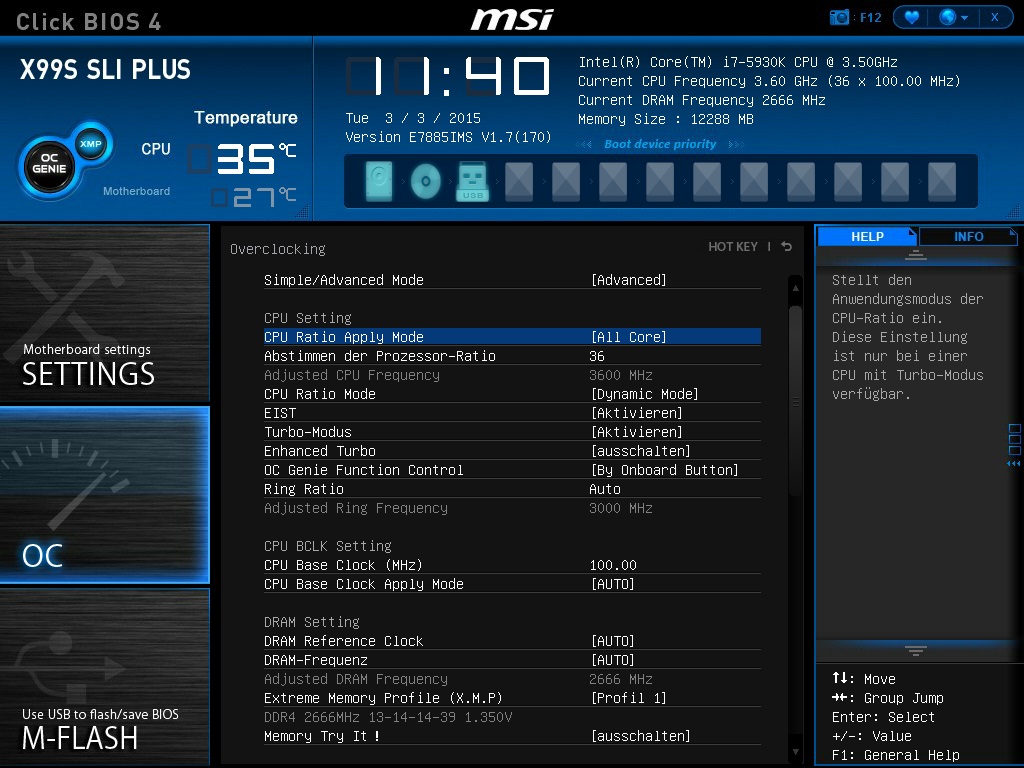Edit the Ring Ratio value
1024x768 pixels.
(x=512, y=489)
